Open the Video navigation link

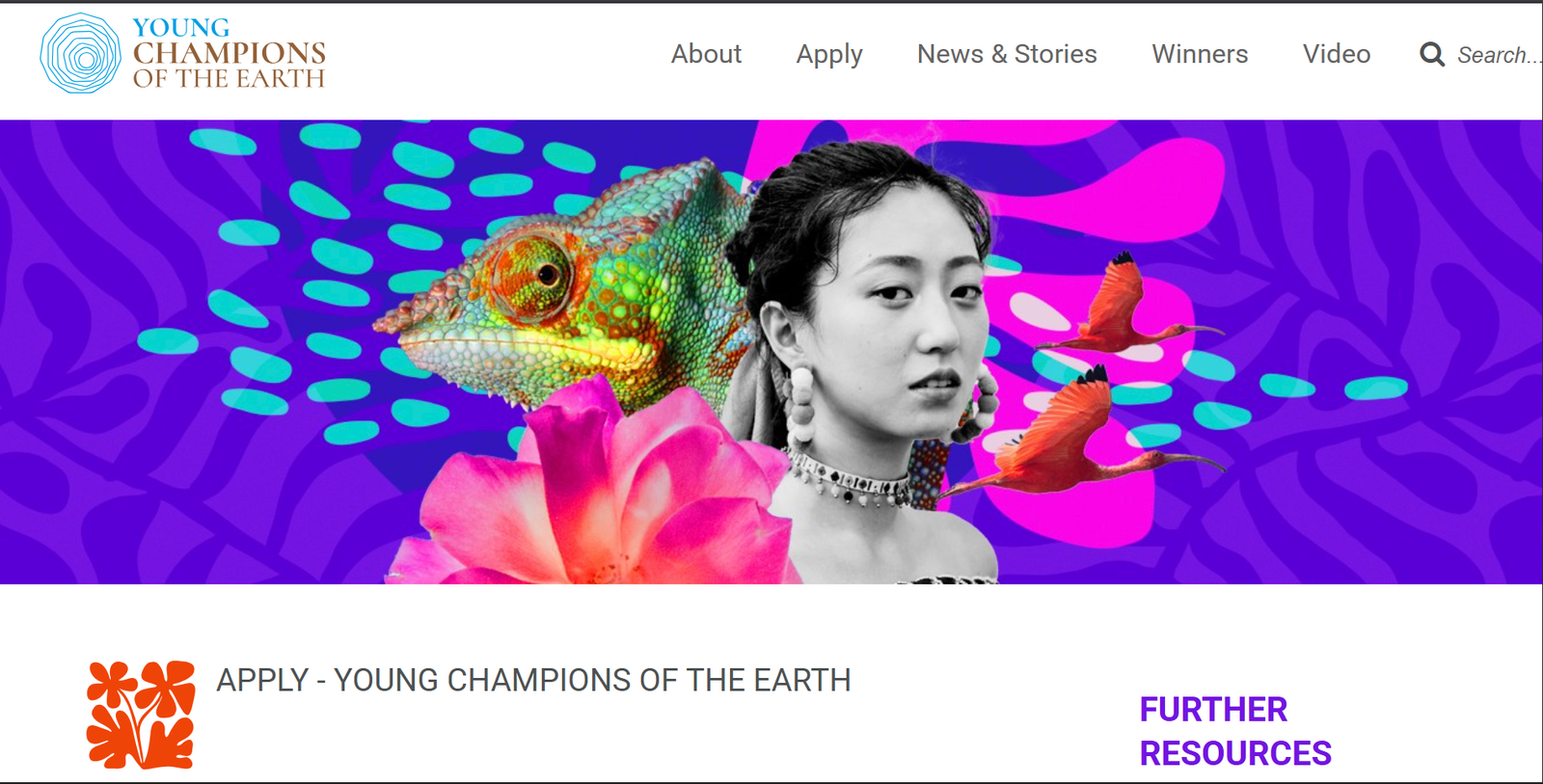(x=1337, y=54)
